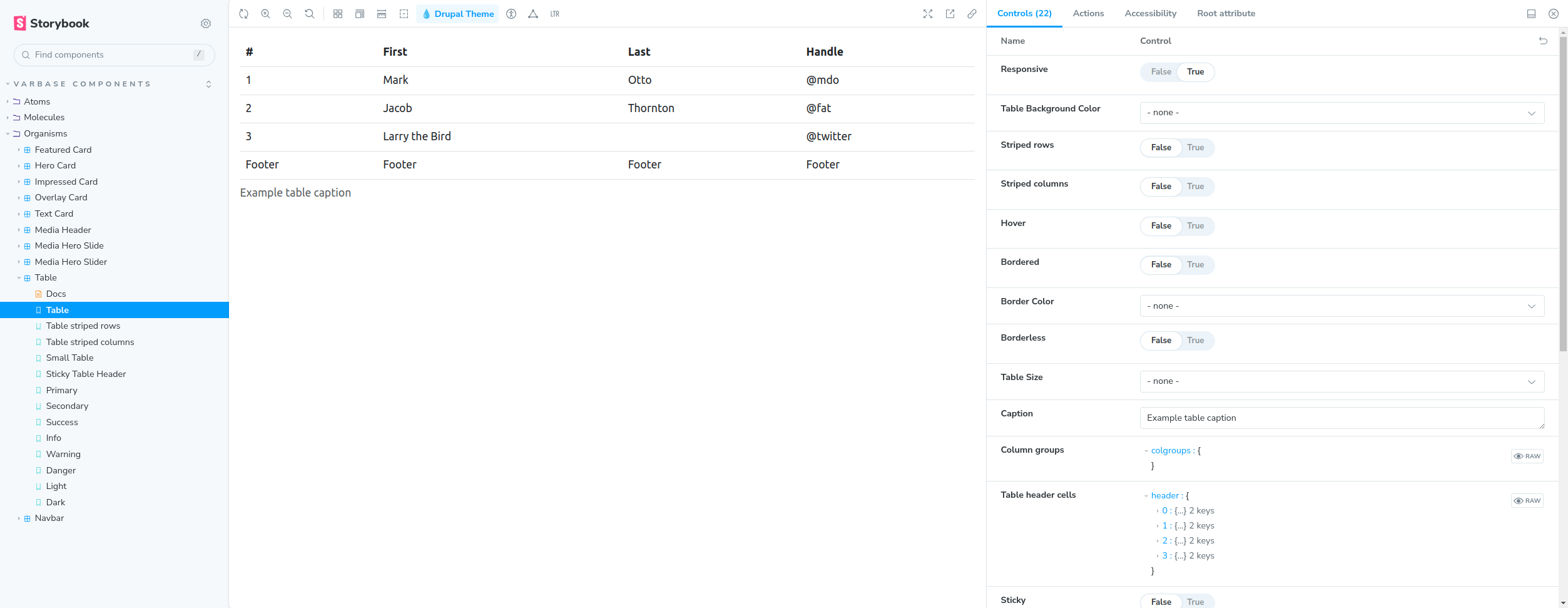Open the Accessibility tab

[1150, 13]
